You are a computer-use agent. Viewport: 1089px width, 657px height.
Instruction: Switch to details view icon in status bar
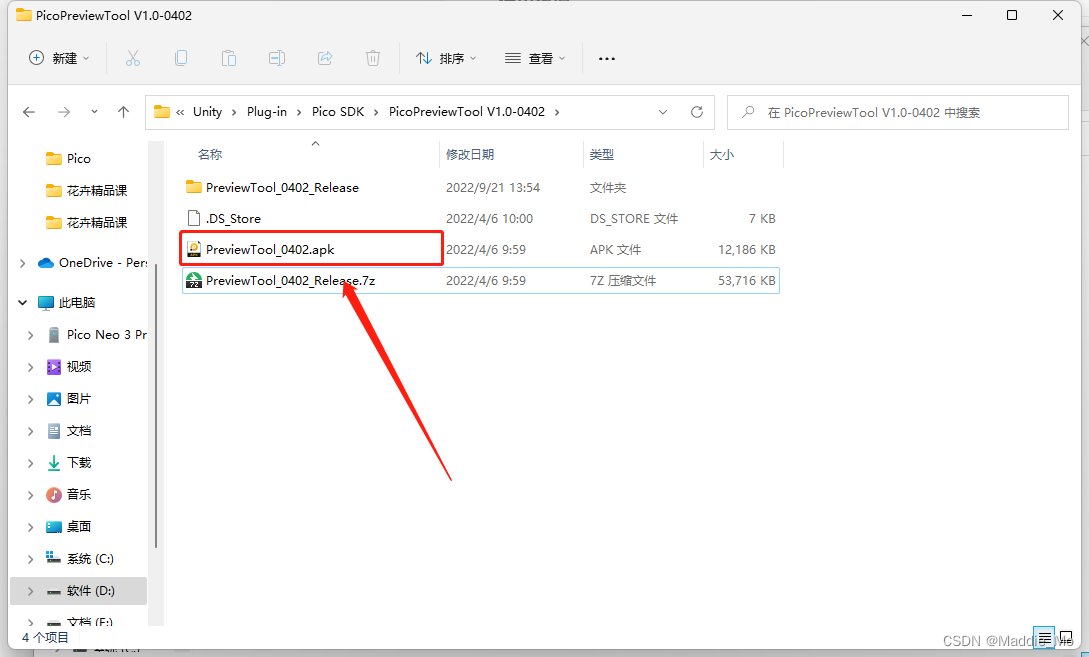click(1044, 638)
